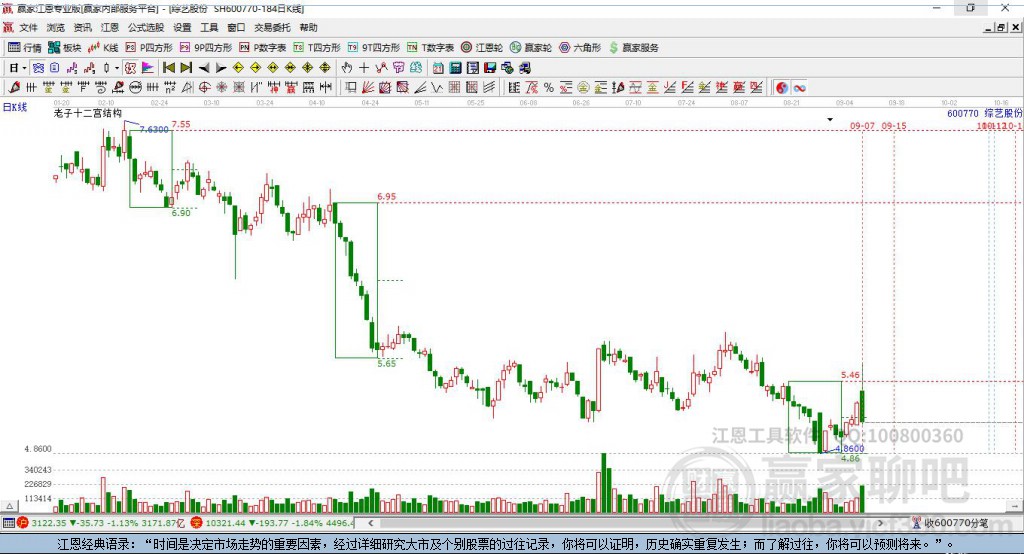Save chart with the floppy disk icon

point(490,67)
